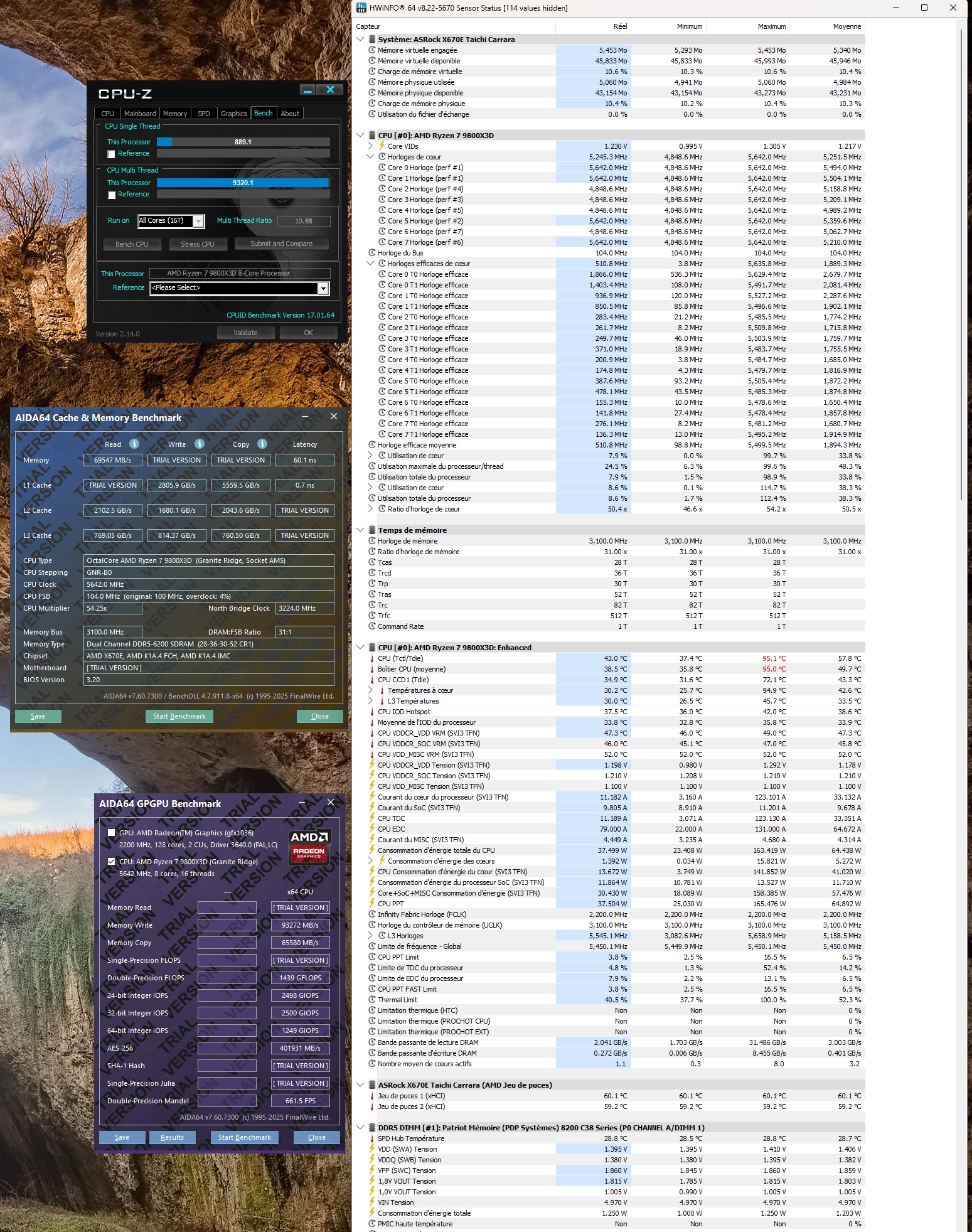972x1232 pixels.
Task: Enable the CPU Single Thread Reference checkbox
Action: click(111, 154)
